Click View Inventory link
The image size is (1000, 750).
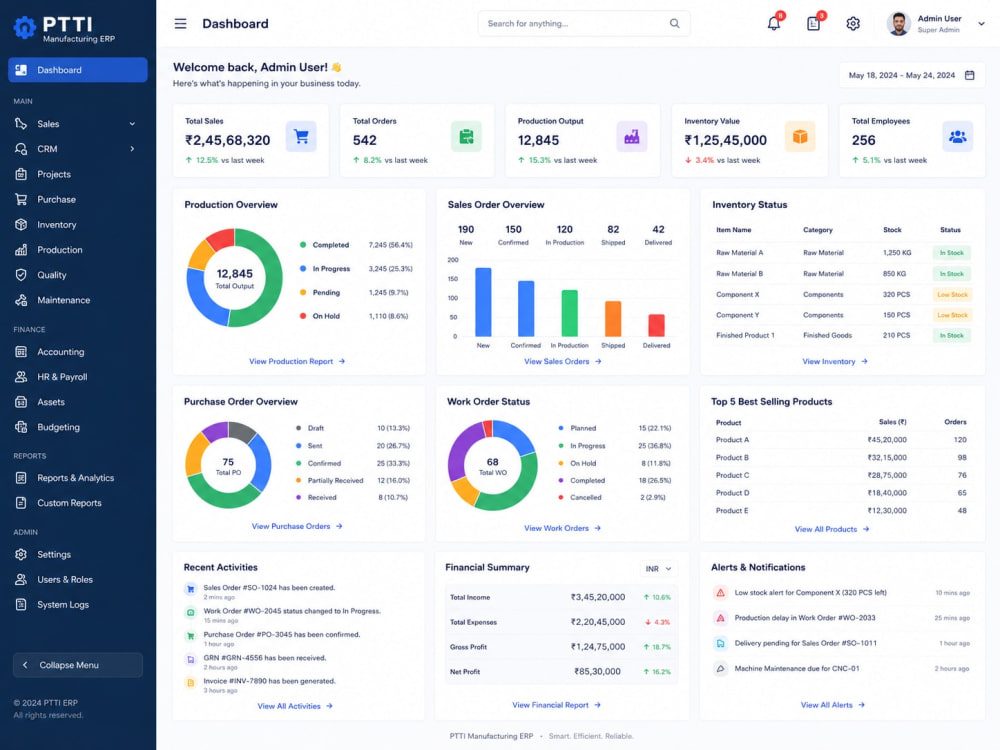coord(835,361)
